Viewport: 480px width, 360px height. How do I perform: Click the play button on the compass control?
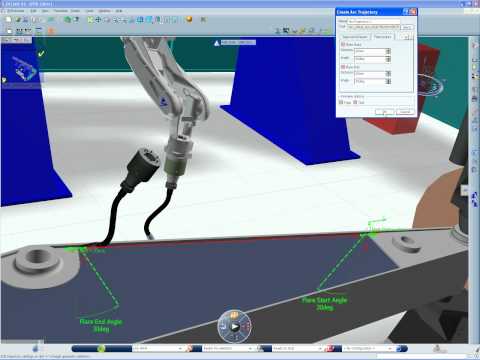click(x=235, y=326)
